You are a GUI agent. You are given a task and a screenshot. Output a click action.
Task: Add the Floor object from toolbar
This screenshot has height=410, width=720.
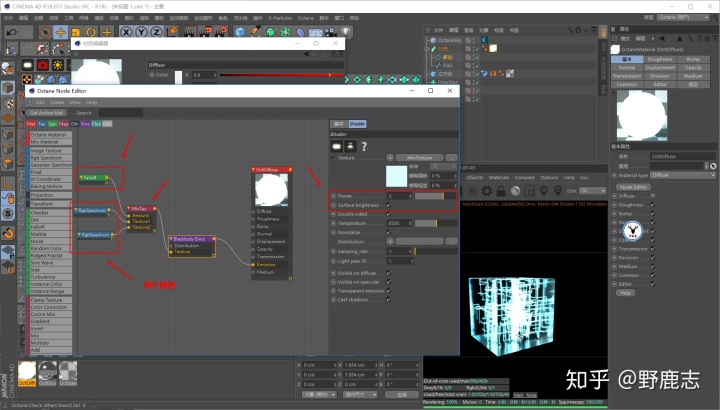tap(315, 32)
